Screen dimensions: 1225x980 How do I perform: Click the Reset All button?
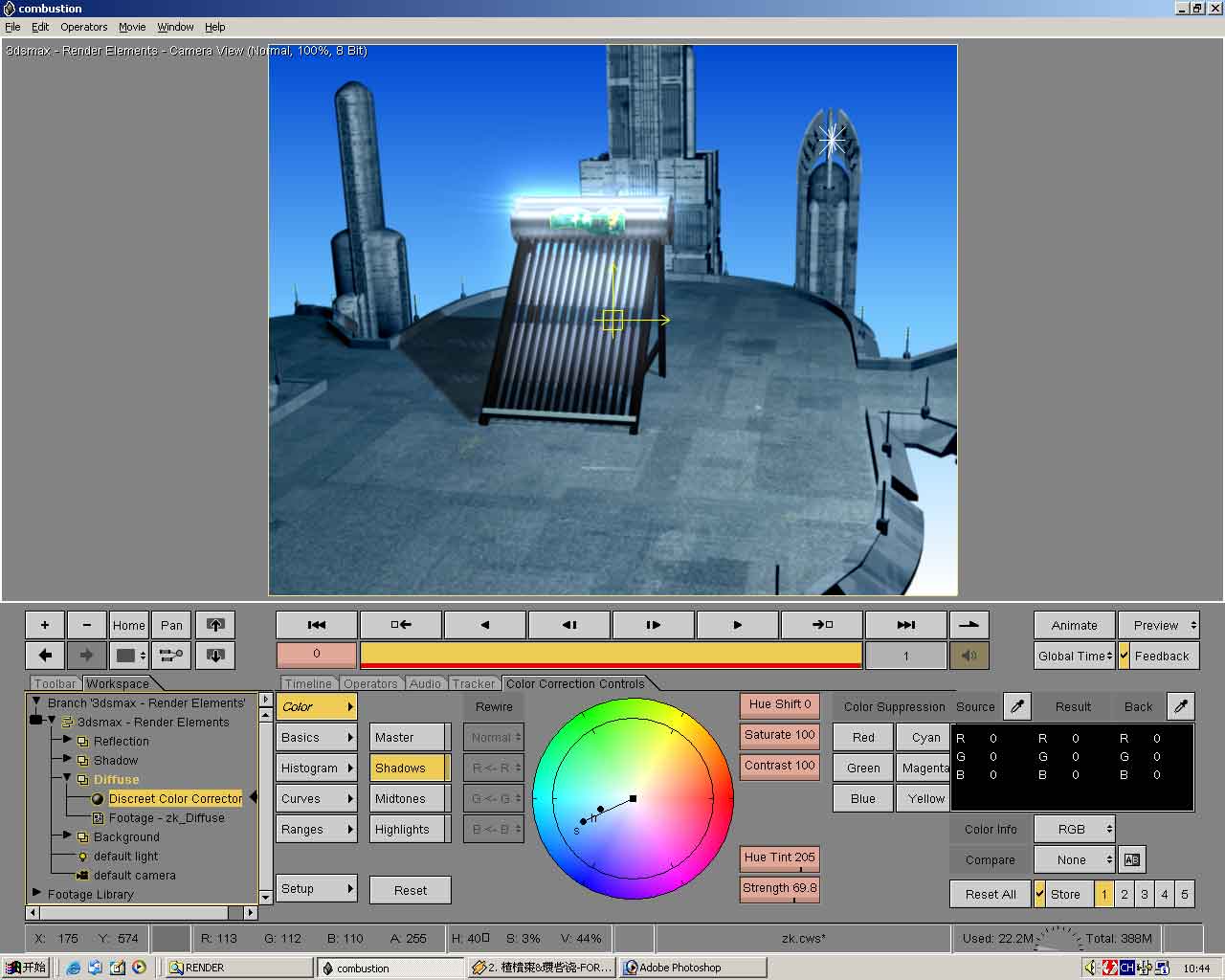point(990,894)
